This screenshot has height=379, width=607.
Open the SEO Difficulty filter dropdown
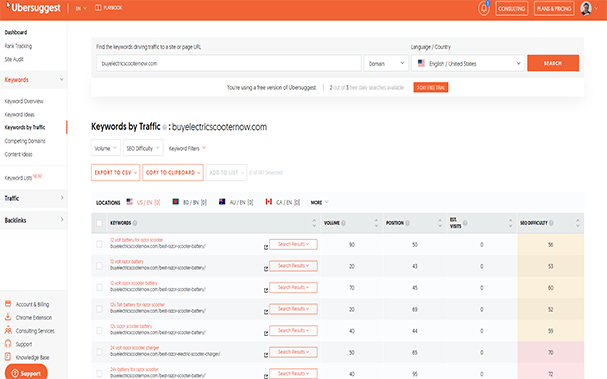(143, 148)
